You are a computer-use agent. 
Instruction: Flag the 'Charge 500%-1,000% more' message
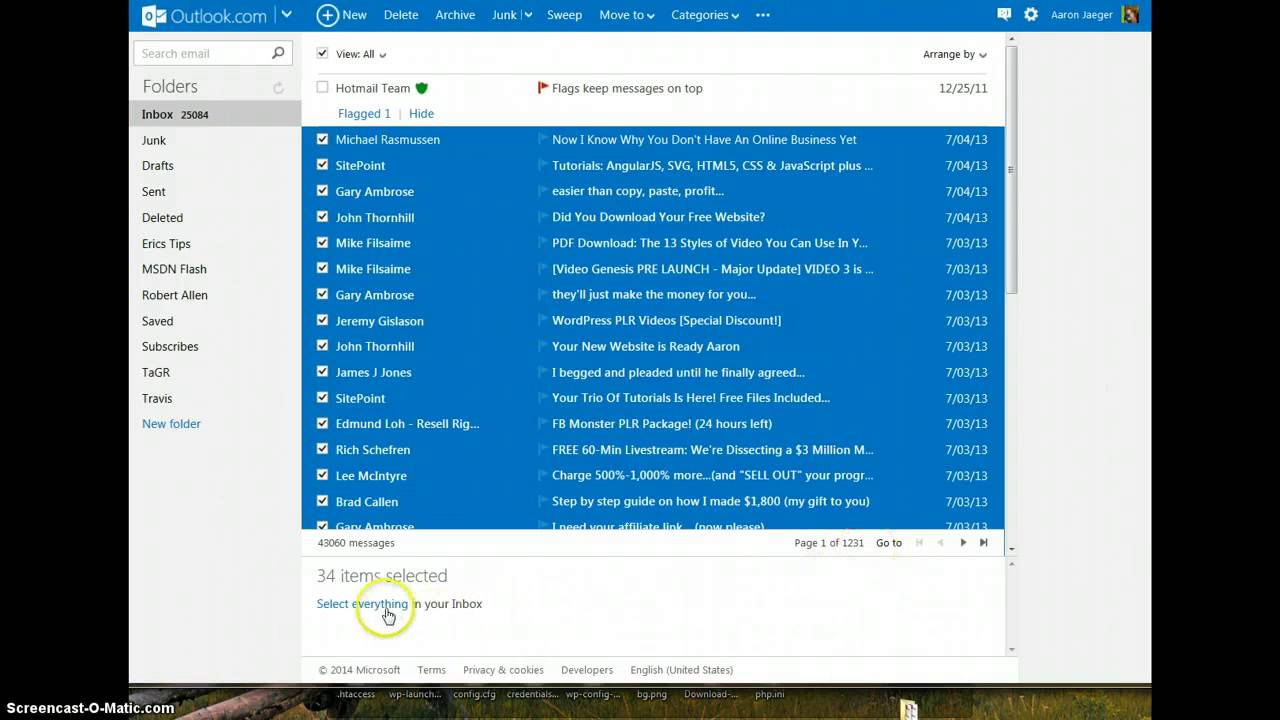pos(543,475)
